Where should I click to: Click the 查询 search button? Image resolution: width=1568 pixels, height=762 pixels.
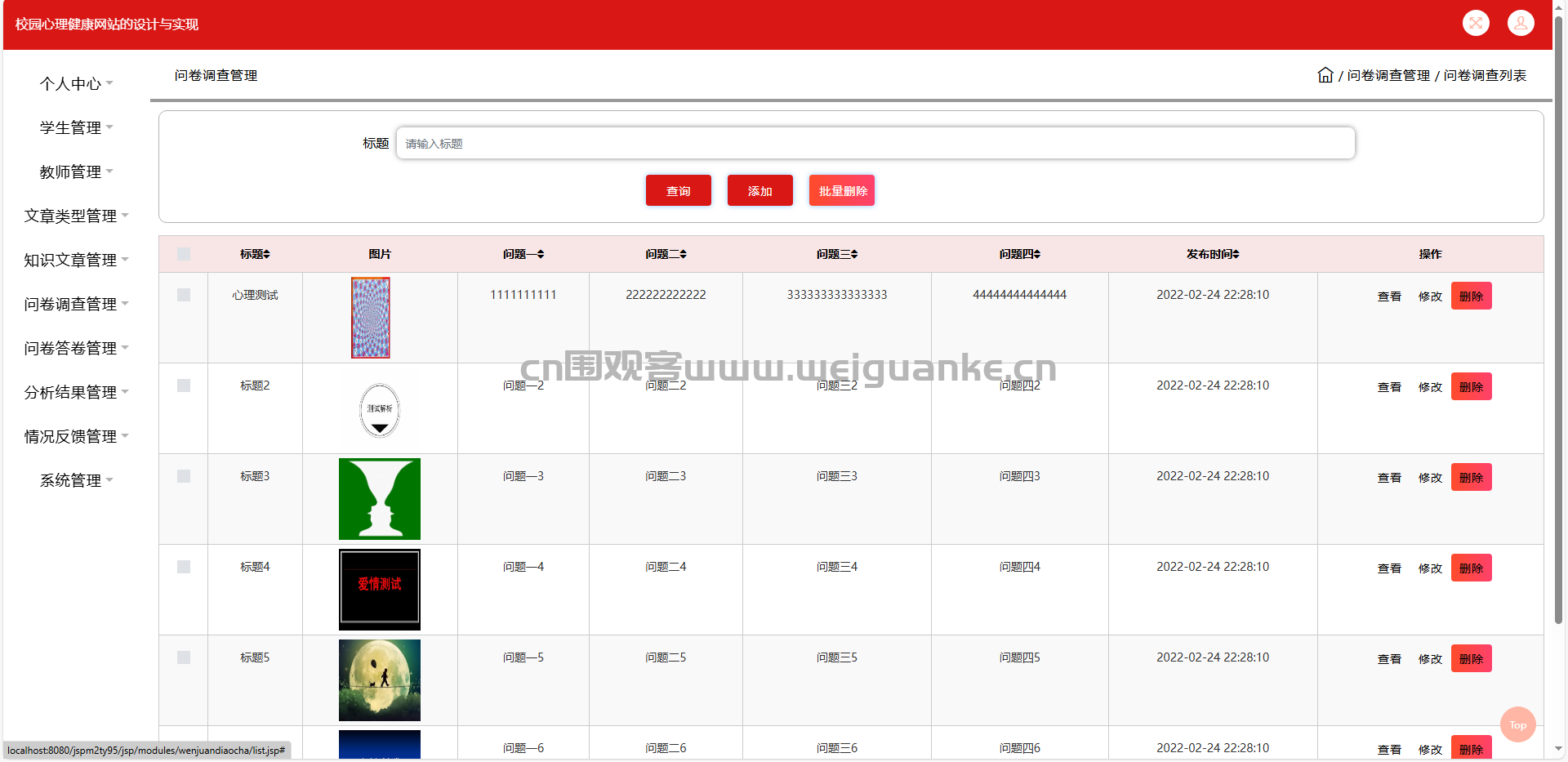(x=678, y=190)
